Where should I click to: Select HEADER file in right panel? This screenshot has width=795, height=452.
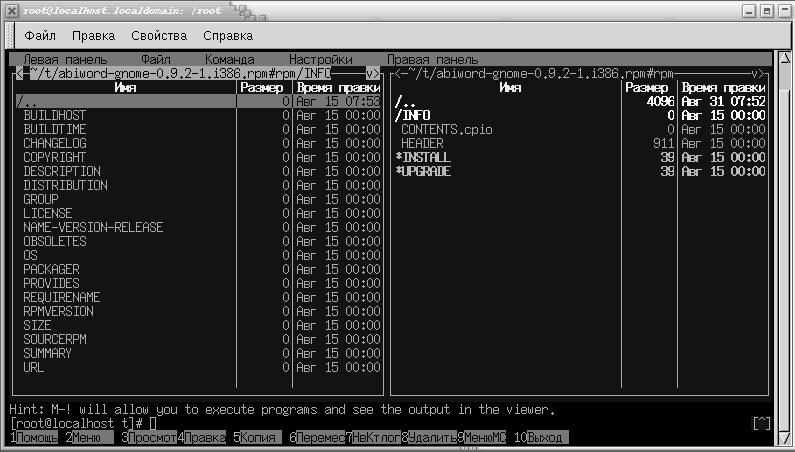[422, 144]
